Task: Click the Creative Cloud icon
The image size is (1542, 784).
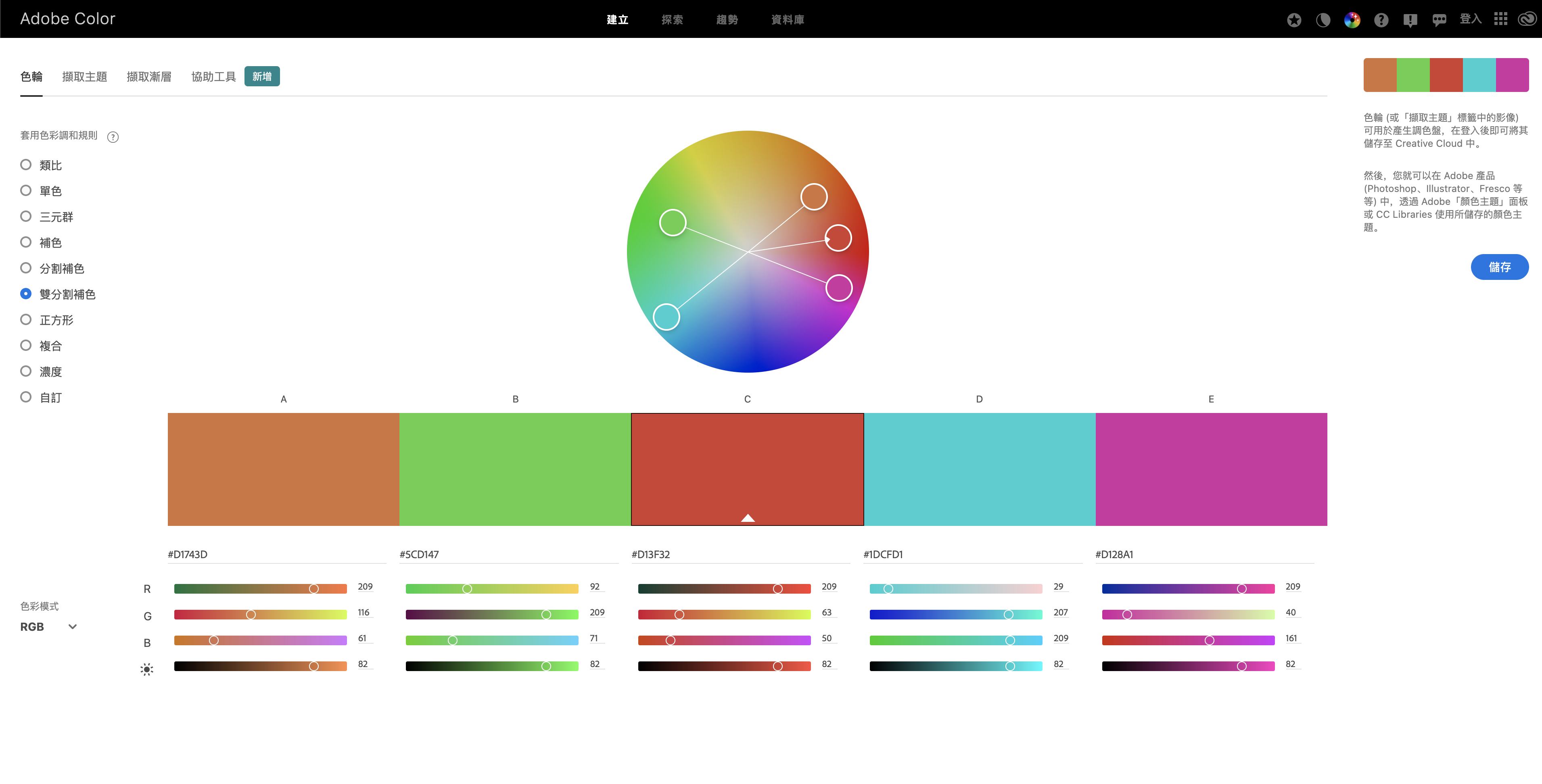Action: tap(1527, 19)
